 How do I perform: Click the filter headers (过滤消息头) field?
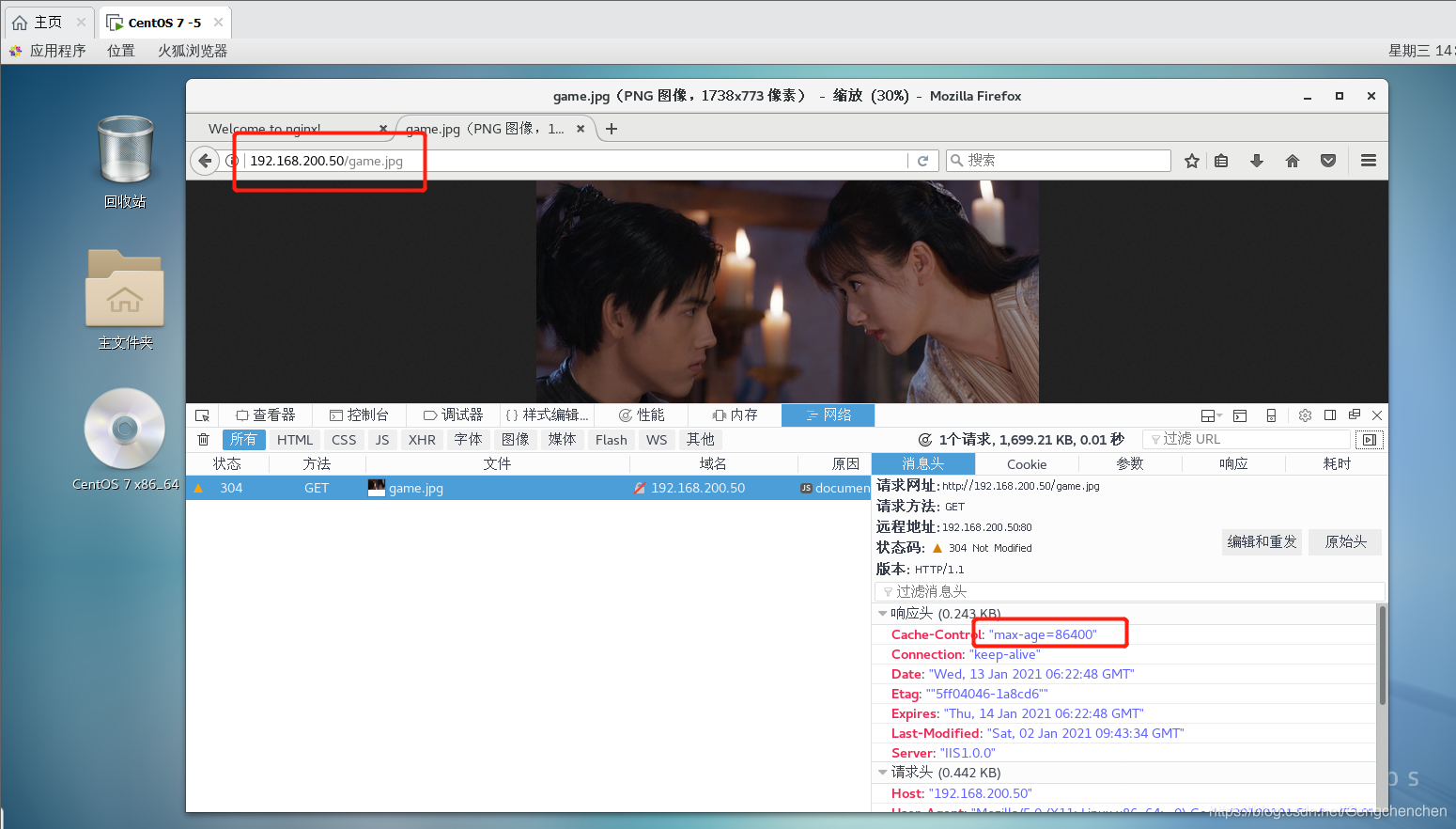tap(1130, 591)
